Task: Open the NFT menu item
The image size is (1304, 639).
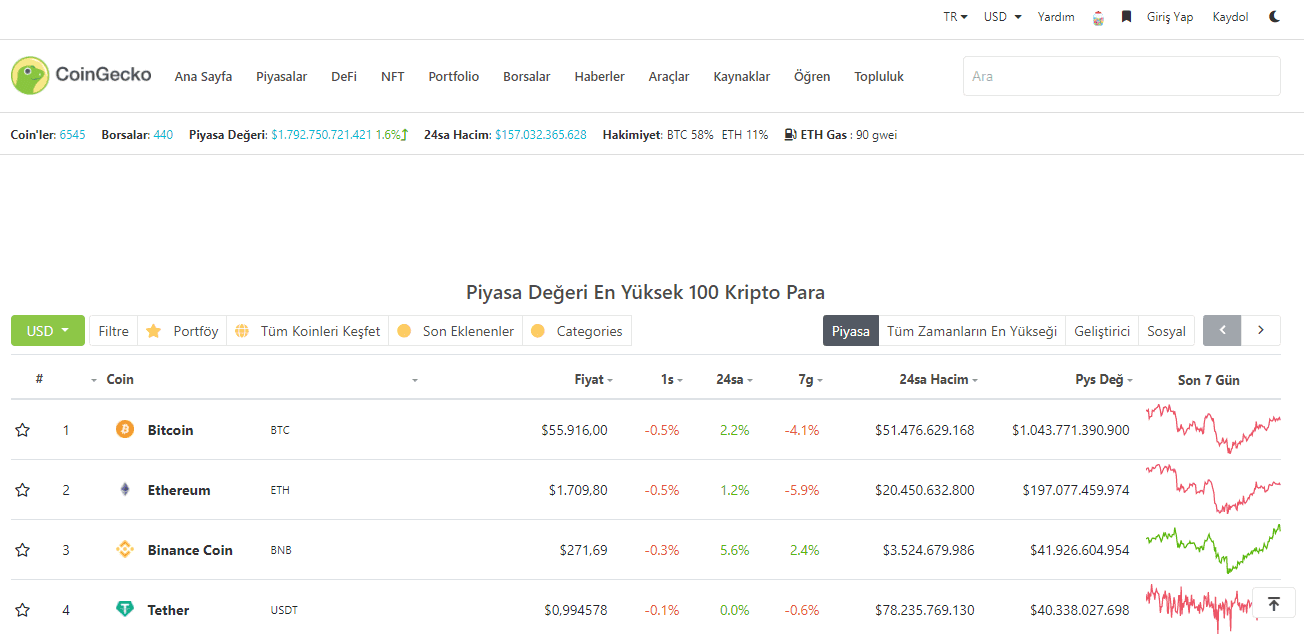Action: (x=393, y=76)
